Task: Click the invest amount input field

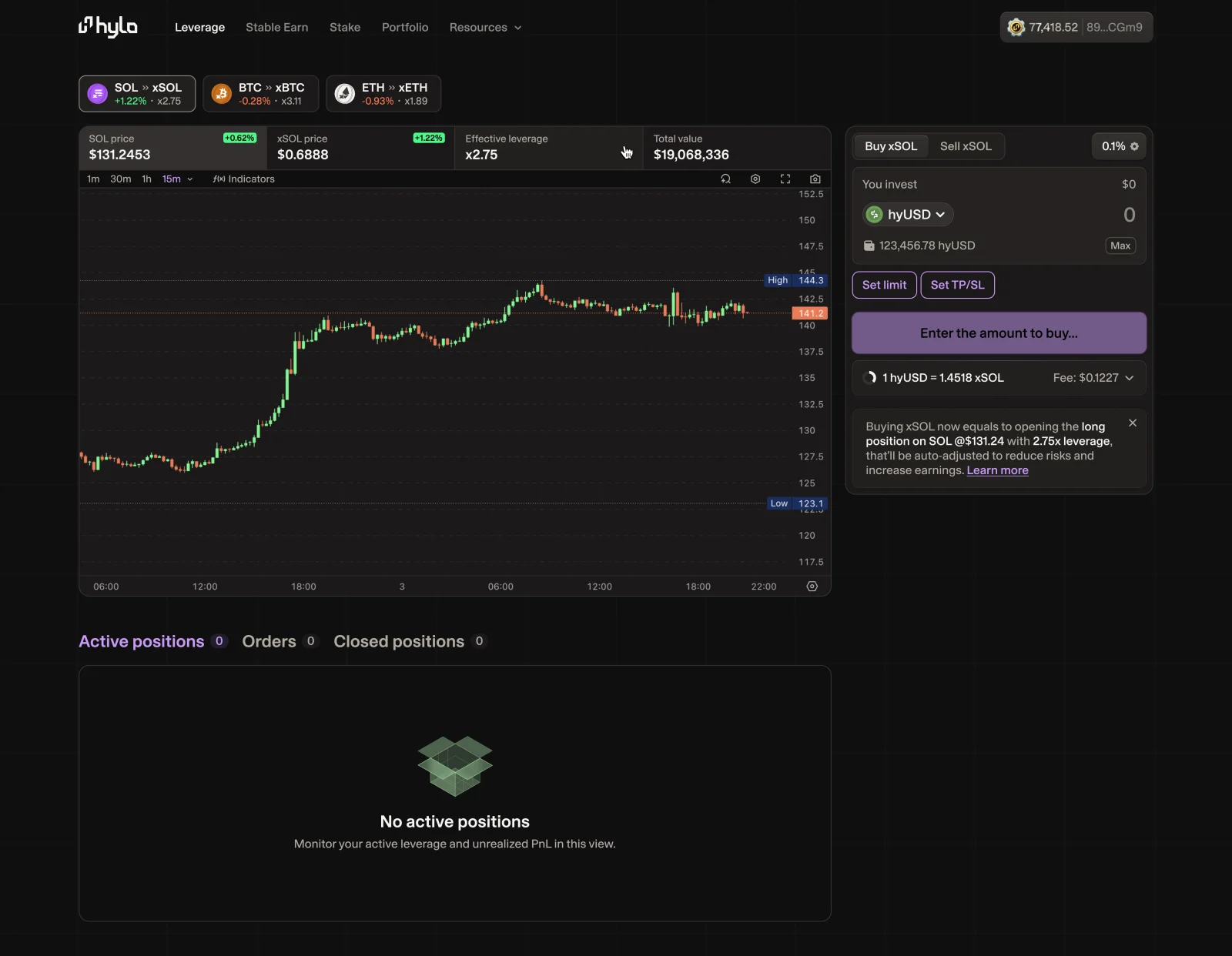Action: click(x=1129, y=215)
